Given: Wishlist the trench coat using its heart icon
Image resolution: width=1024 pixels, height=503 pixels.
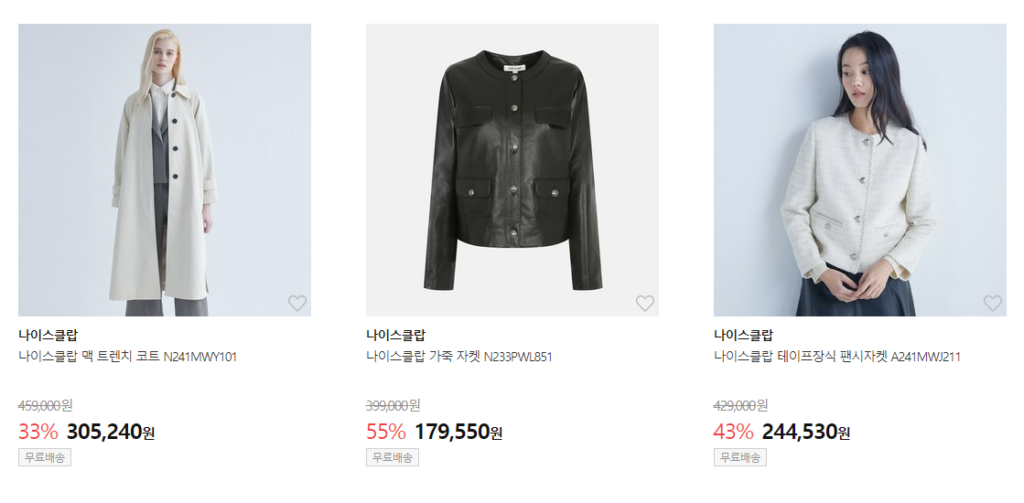Looking at the screenshot, I should point(297,303).
